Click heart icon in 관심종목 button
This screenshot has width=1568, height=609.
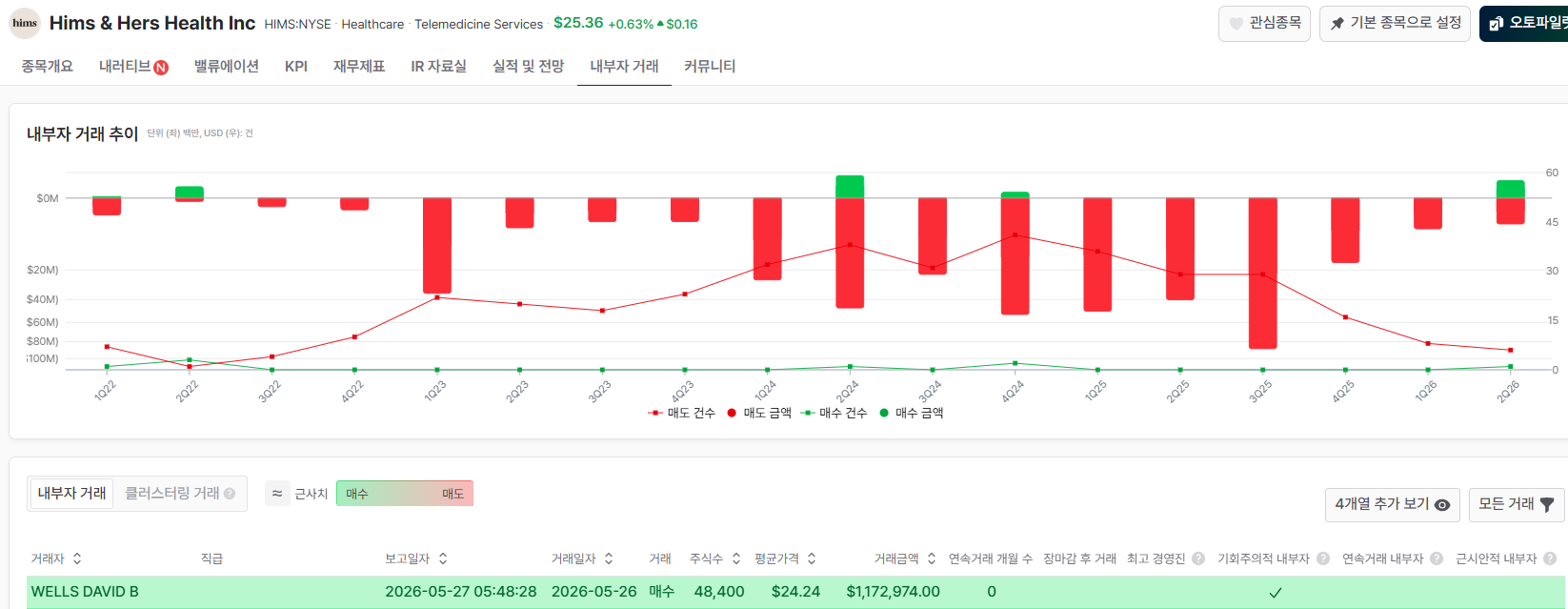tap(1236, 23)
